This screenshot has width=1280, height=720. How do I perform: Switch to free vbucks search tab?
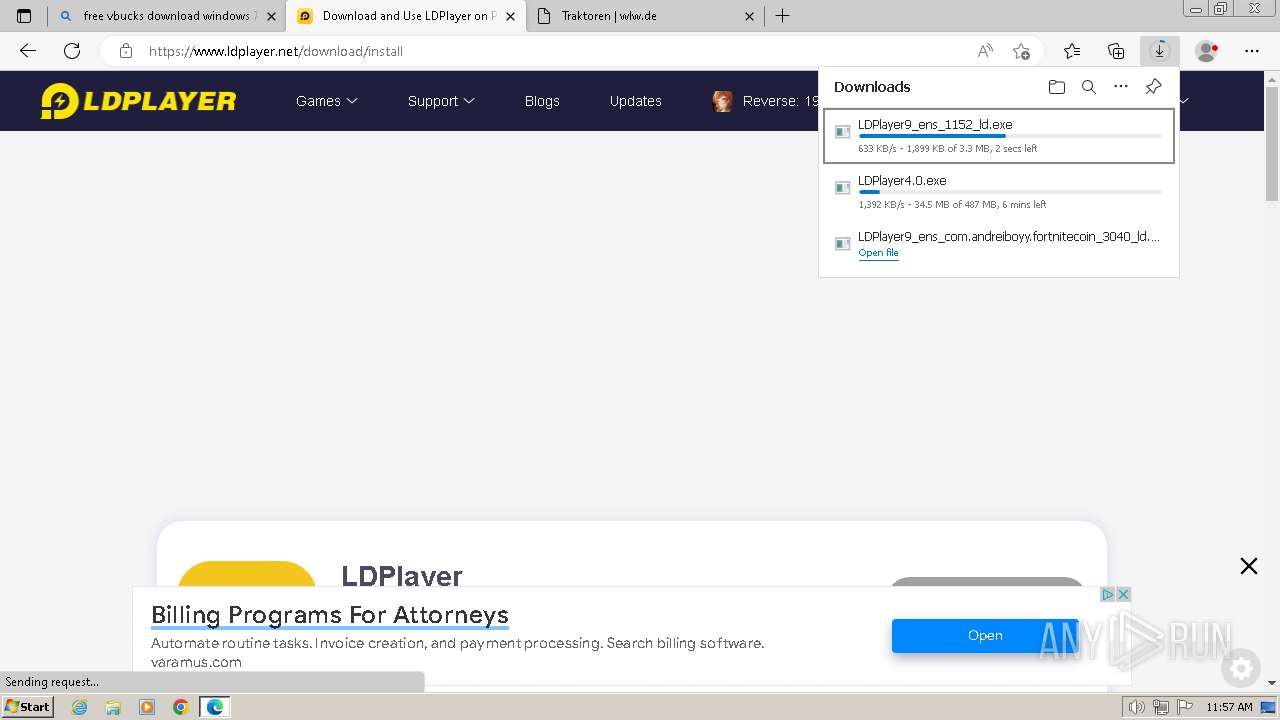coord(167,16)
